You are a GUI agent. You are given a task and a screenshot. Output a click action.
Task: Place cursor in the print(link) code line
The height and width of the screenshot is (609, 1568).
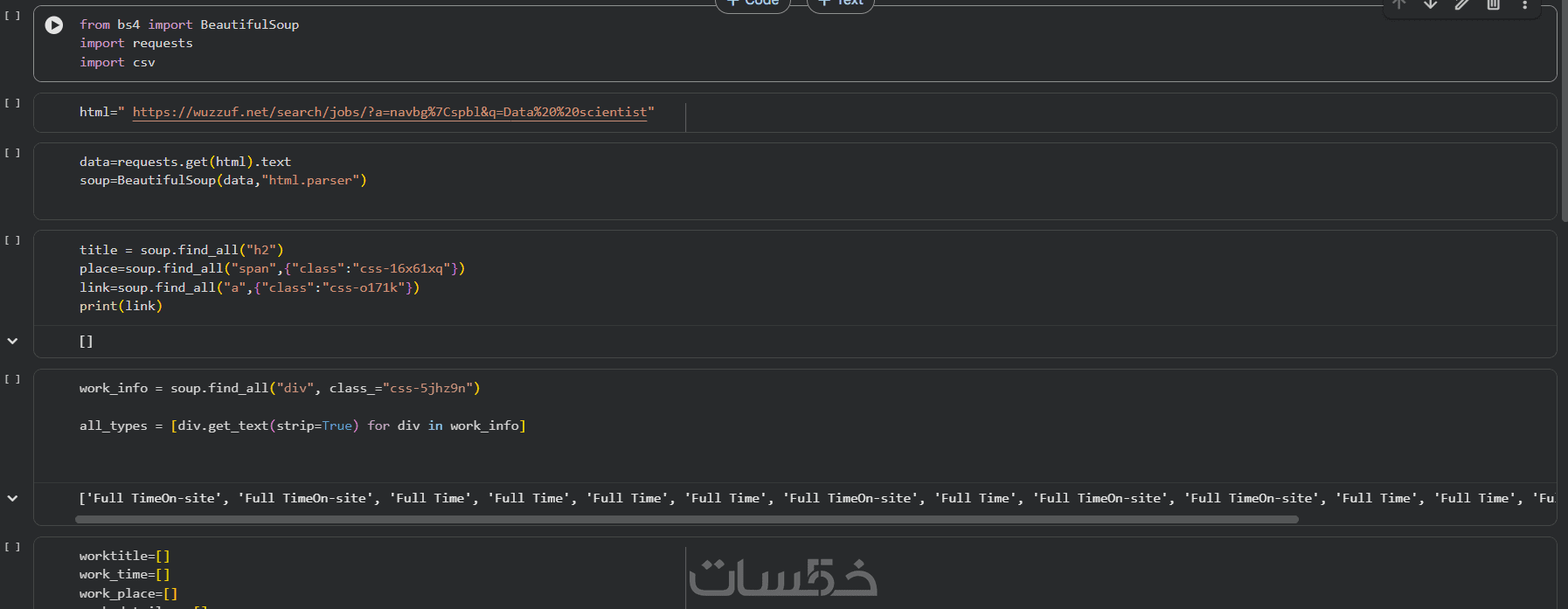tap(121, 306)
